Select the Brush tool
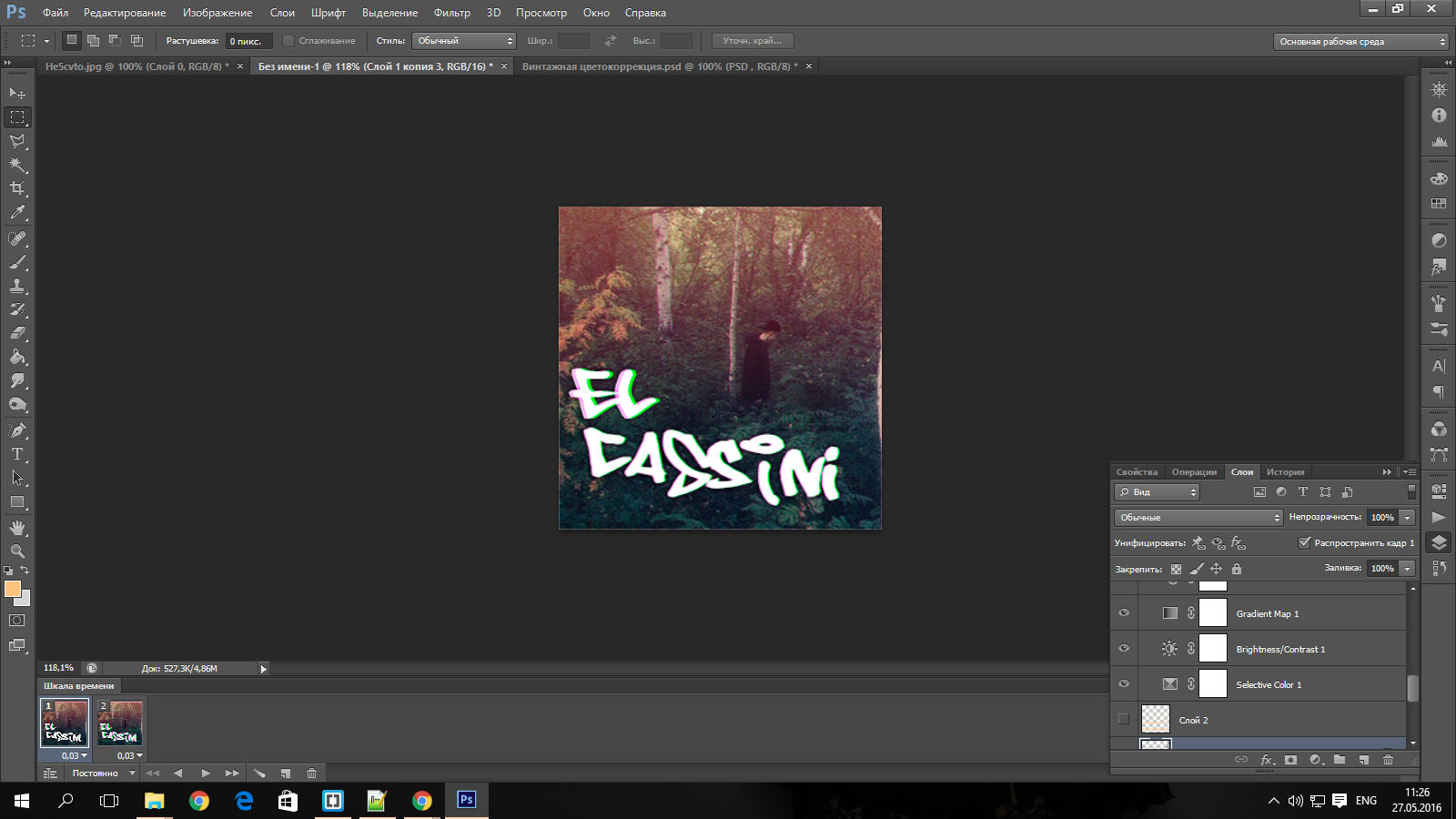 point(17,262)
